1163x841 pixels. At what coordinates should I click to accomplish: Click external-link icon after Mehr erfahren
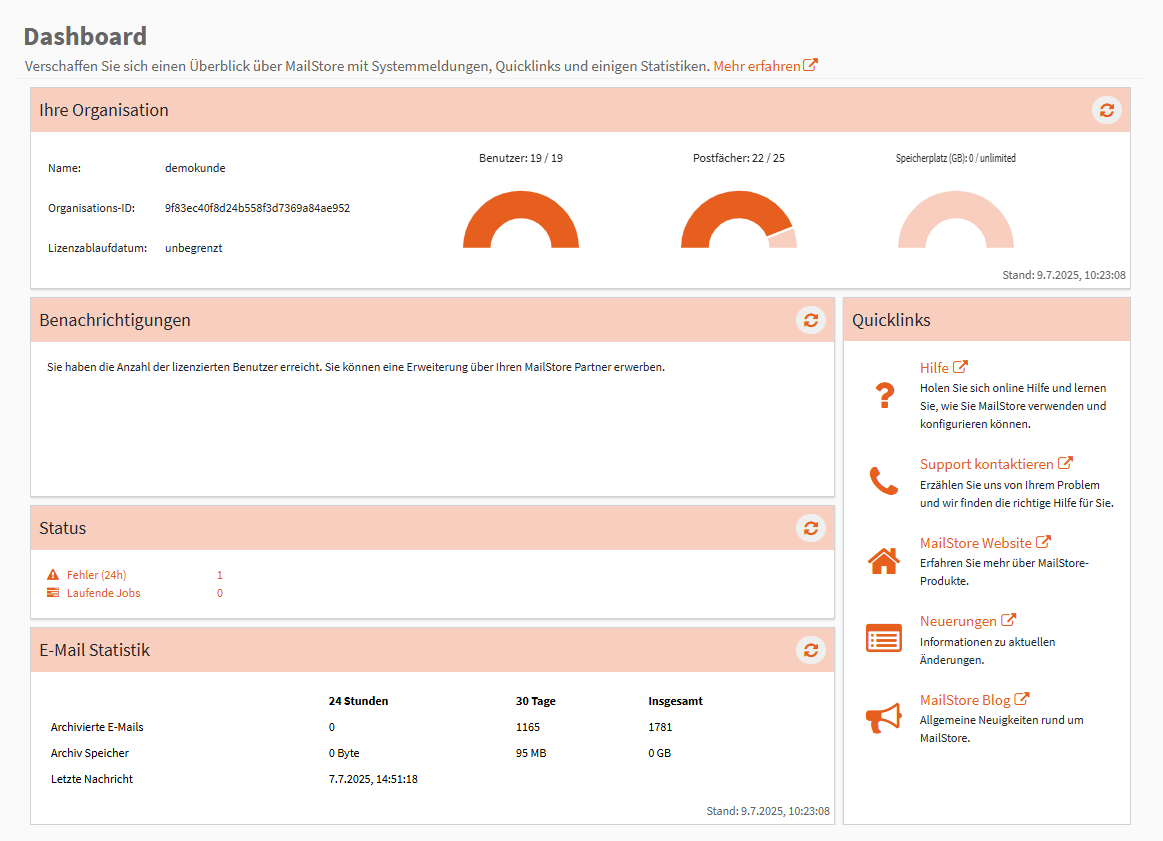pyautogui.click(x=811, y=65)
